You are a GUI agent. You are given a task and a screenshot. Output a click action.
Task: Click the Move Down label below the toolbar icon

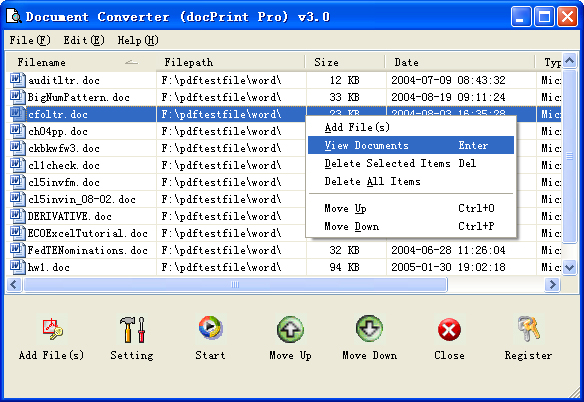click(x=369, y=355)
